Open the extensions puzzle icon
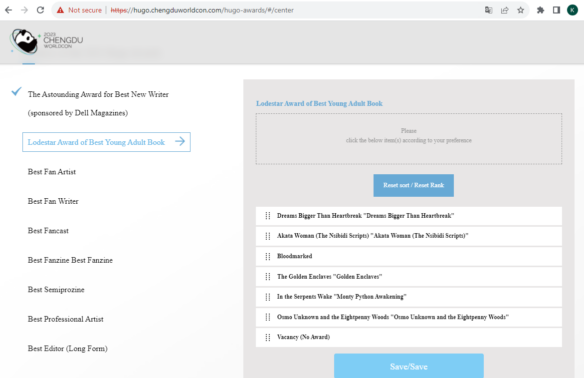This screenshot has width=584, height=378. point(540,10)
